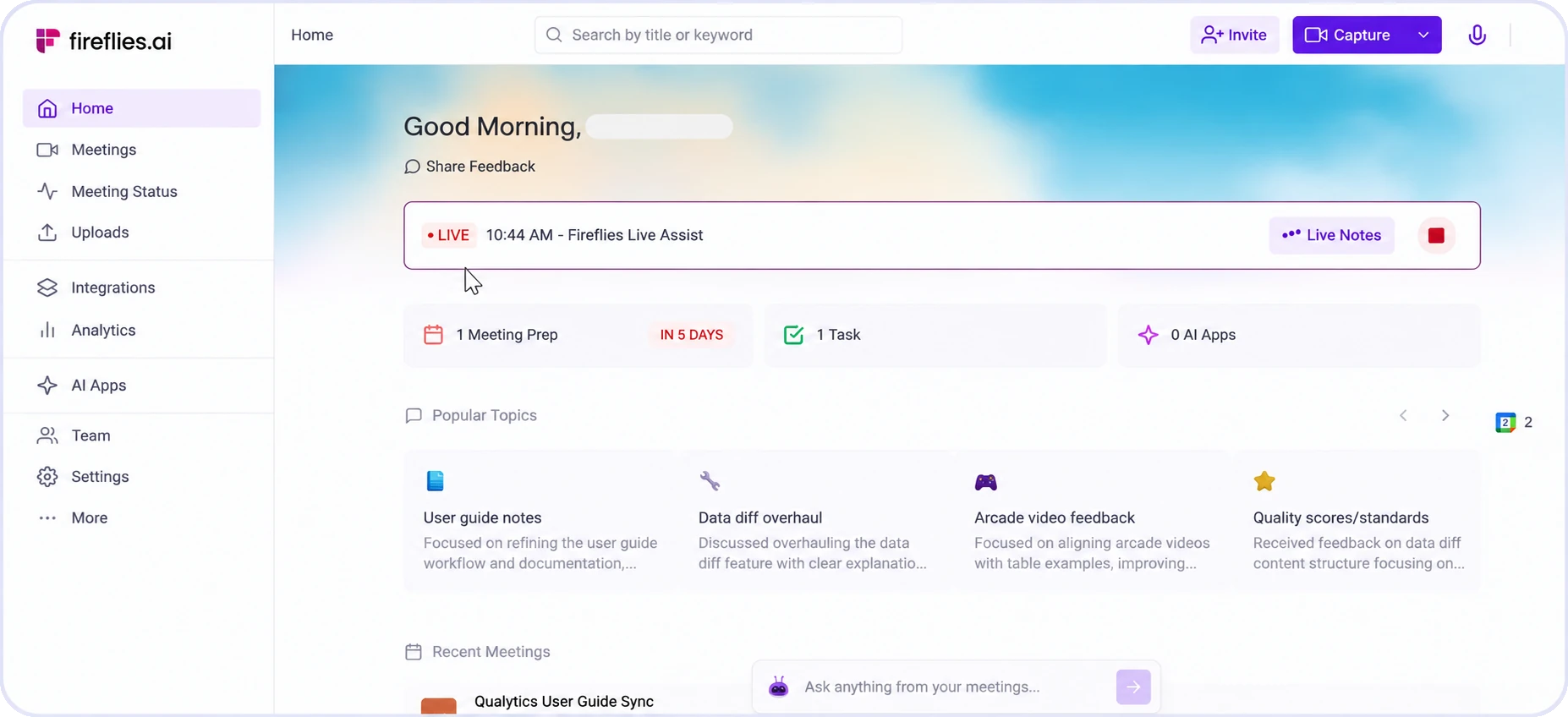This screenshot has width=1568, height=717.
Task: Click the purple bot icon in ask bar
Action: (779, 687)
